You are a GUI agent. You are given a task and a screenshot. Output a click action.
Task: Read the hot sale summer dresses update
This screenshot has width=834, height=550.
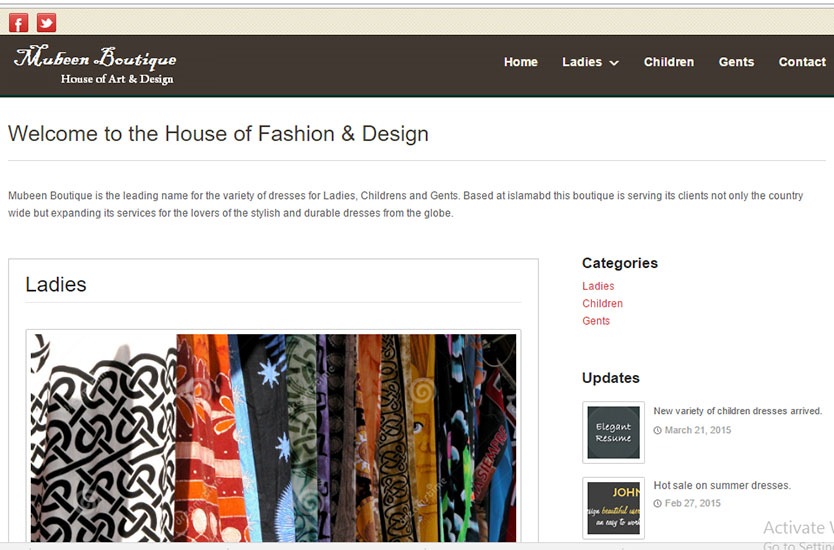(721, 485)
